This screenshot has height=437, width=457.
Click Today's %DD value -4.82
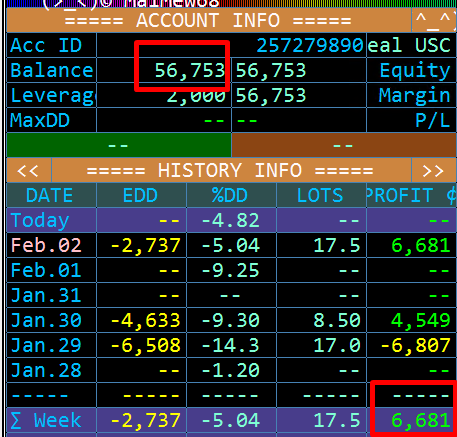(x=231, y=220)
